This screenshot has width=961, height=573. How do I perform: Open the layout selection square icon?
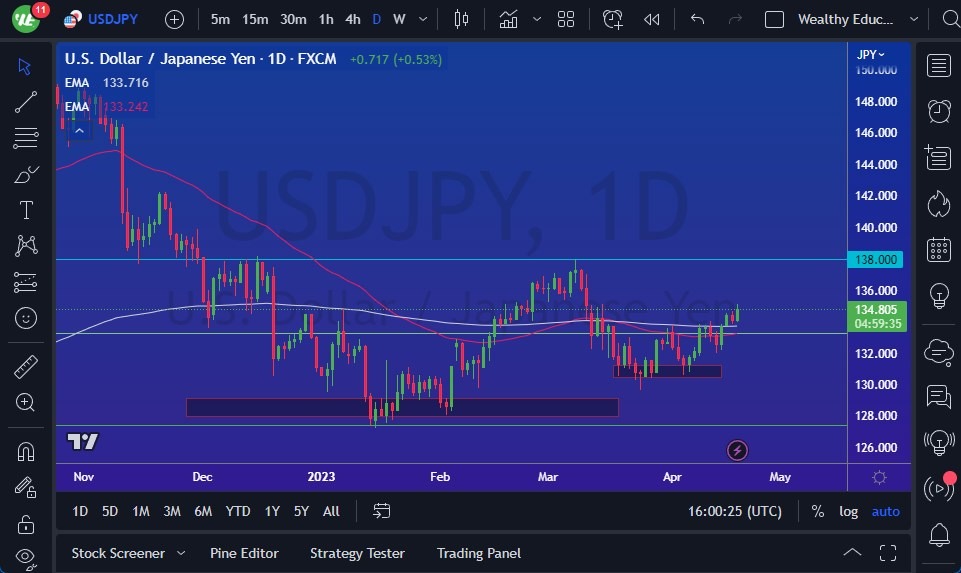tap(774, 20)
